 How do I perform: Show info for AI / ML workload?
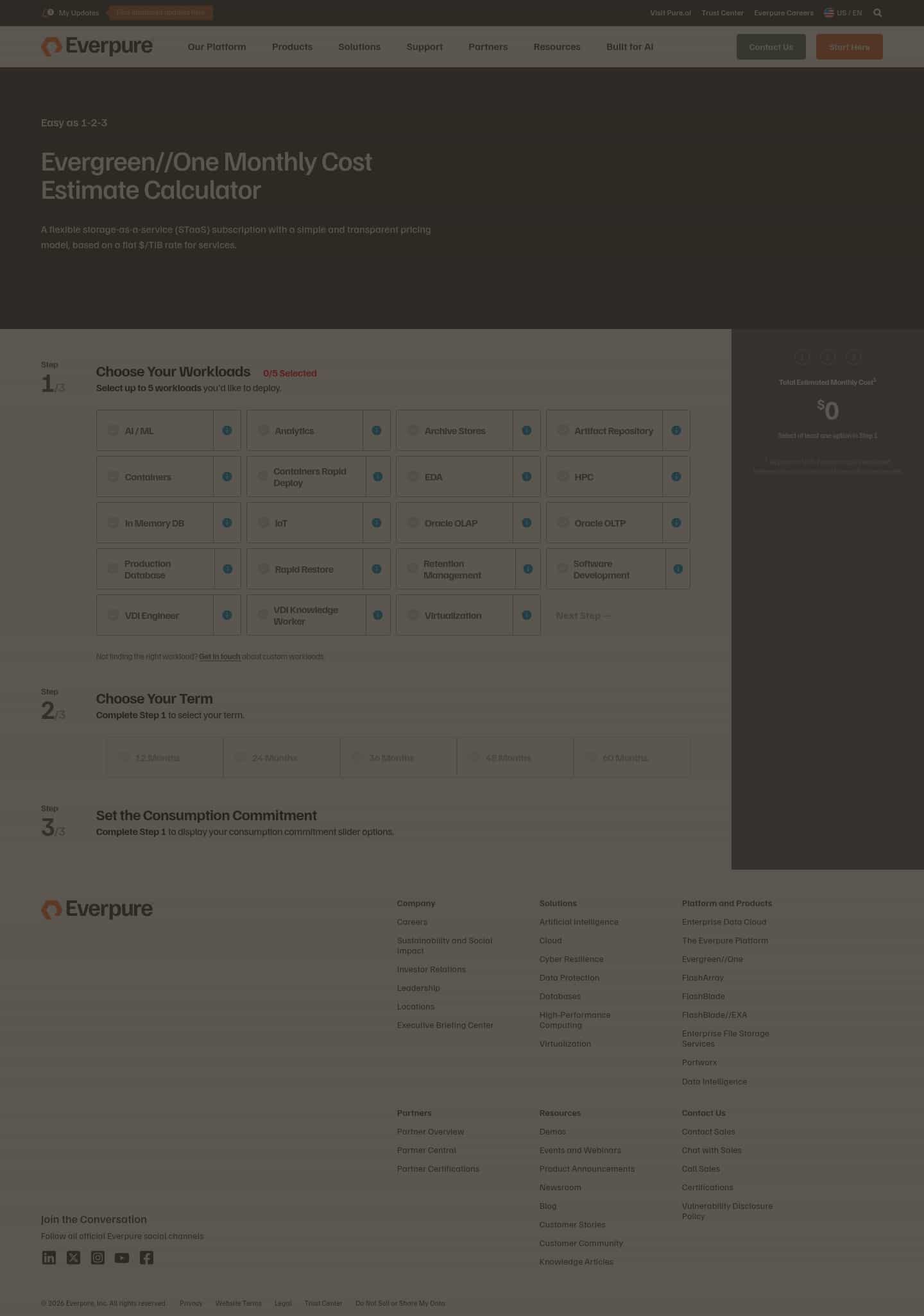coord(227,430)
